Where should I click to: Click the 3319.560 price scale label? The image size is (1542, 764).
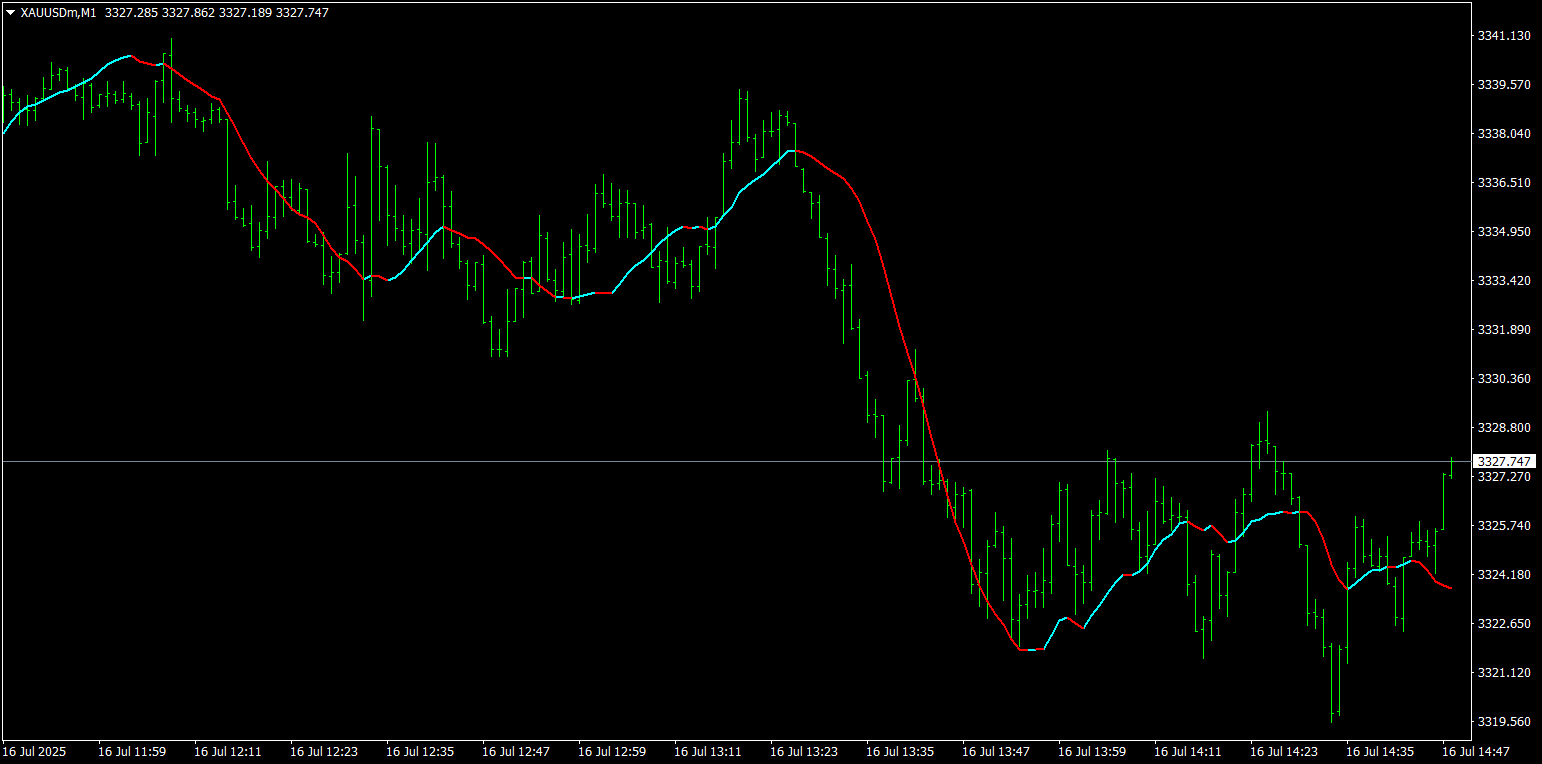1504,722
